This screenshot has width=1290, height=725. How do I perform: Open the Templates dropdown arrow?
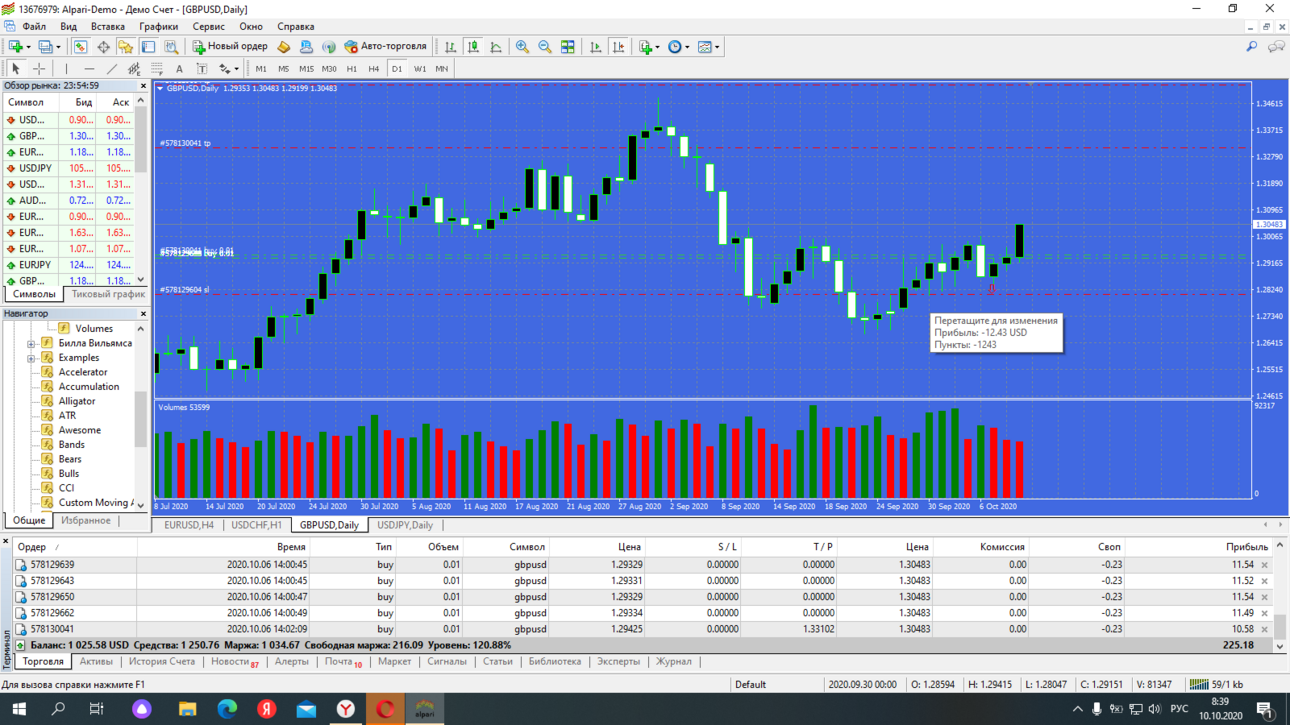pos(717,47)
